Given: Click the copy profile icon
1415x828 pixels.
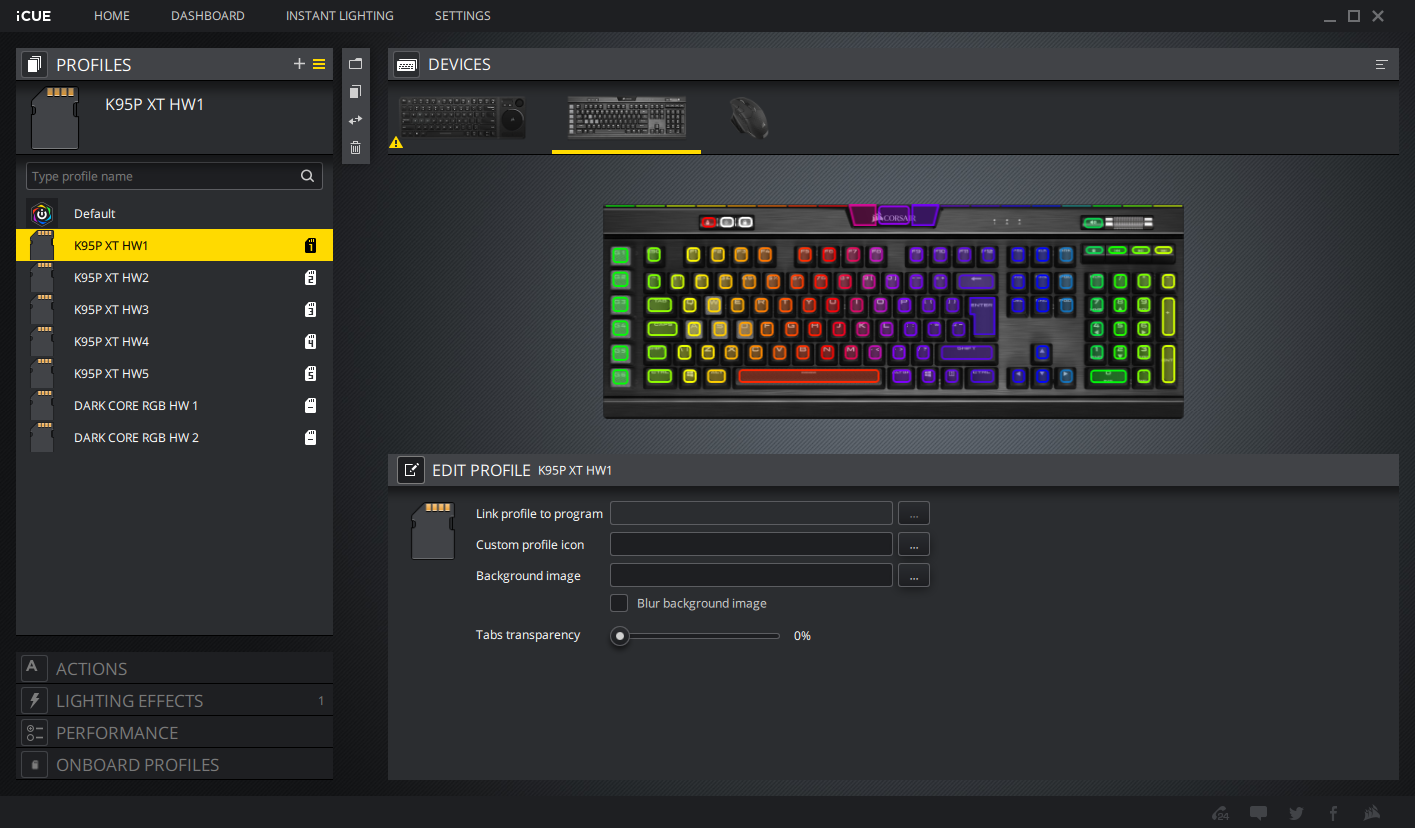Looking at the screenshot, I should coord(355,92).
